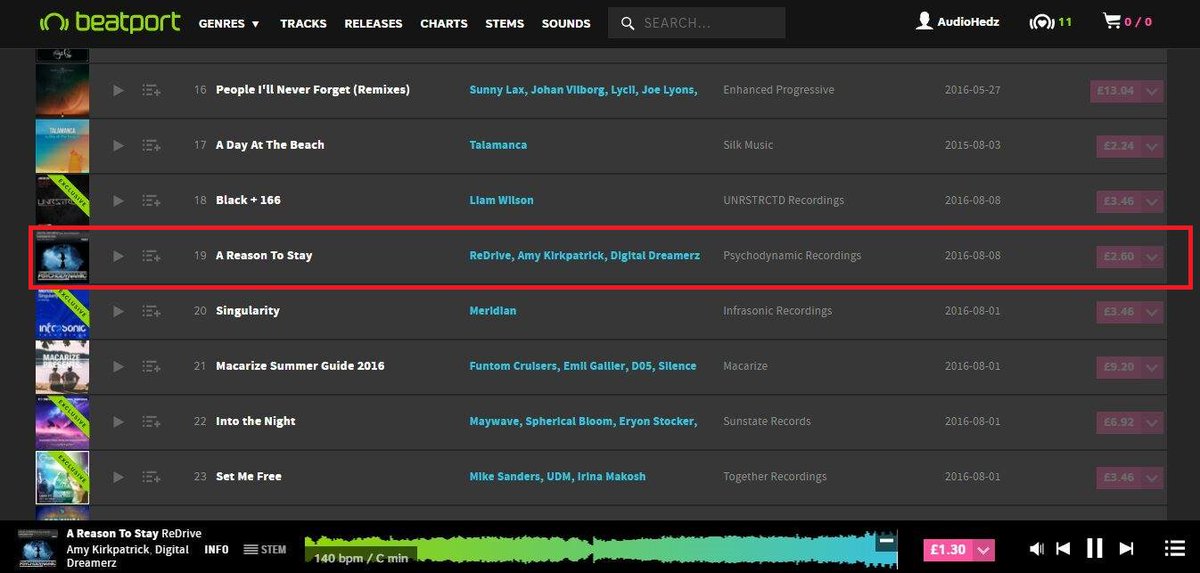Show track INFO in player

click(216, 549)
